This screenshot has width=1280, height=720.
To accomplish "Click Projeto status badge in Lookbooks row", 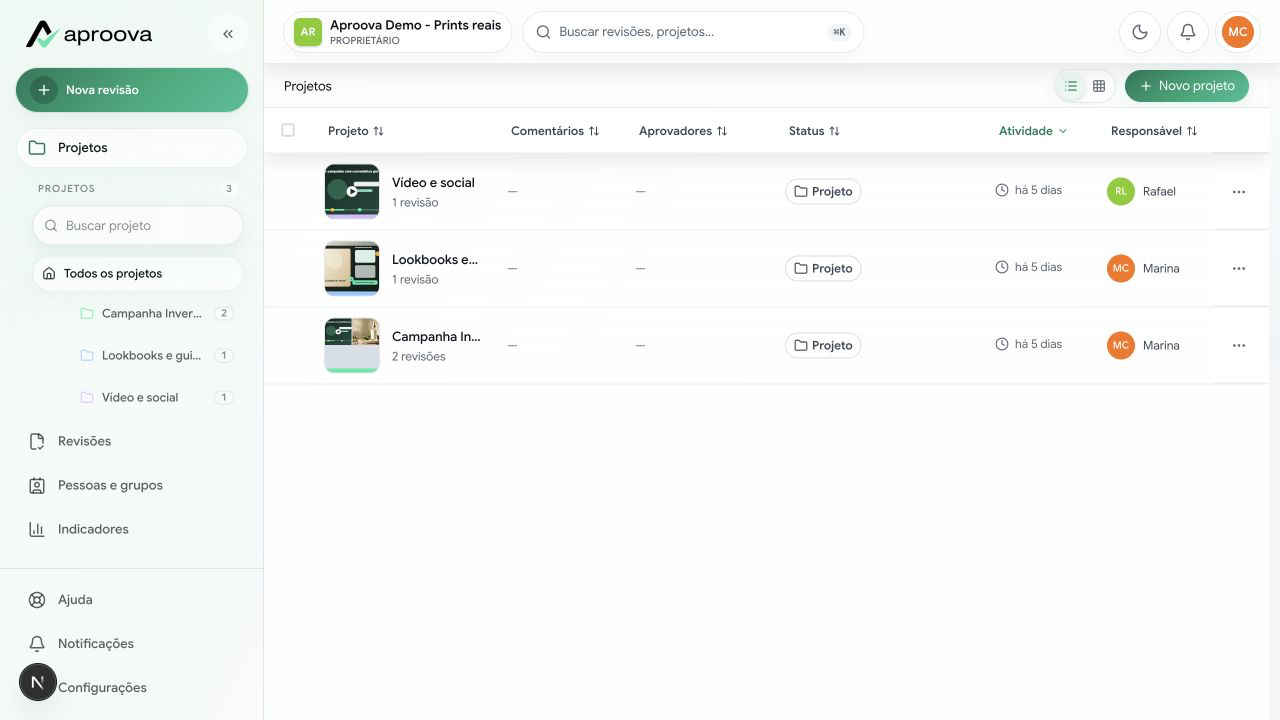I will tap(823, 268).
